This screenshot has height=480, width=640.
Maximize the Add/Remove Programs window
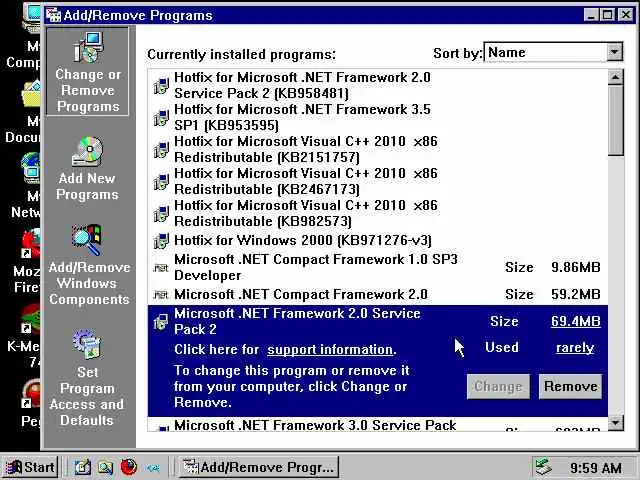[607, 15]
